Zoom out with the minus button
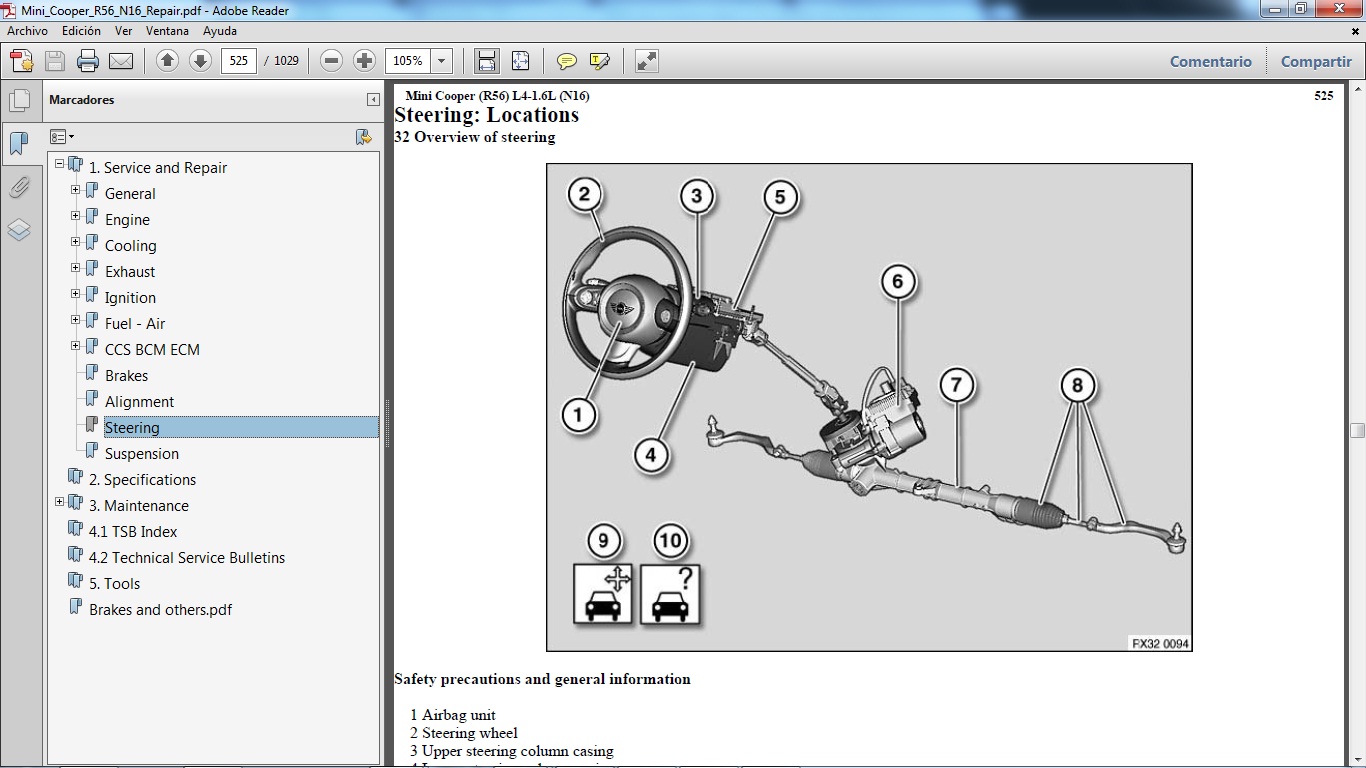This screenshot has height=768, width=1366. pos(332,61)
